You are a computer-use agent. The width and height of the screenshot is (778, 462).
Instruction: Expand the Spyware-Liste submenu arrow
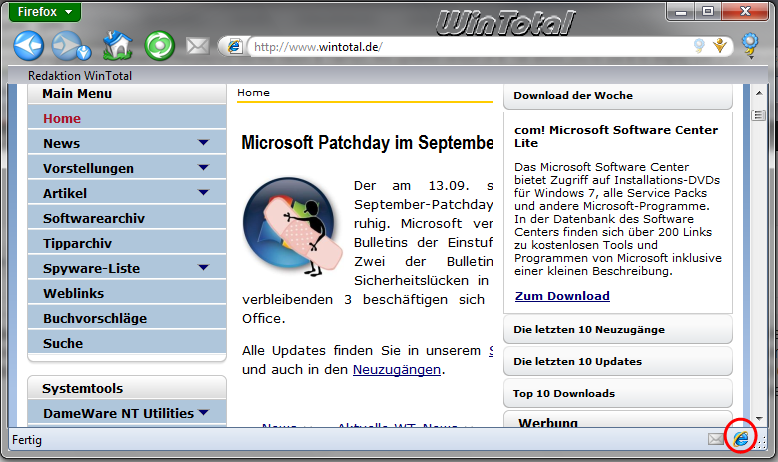203,267
